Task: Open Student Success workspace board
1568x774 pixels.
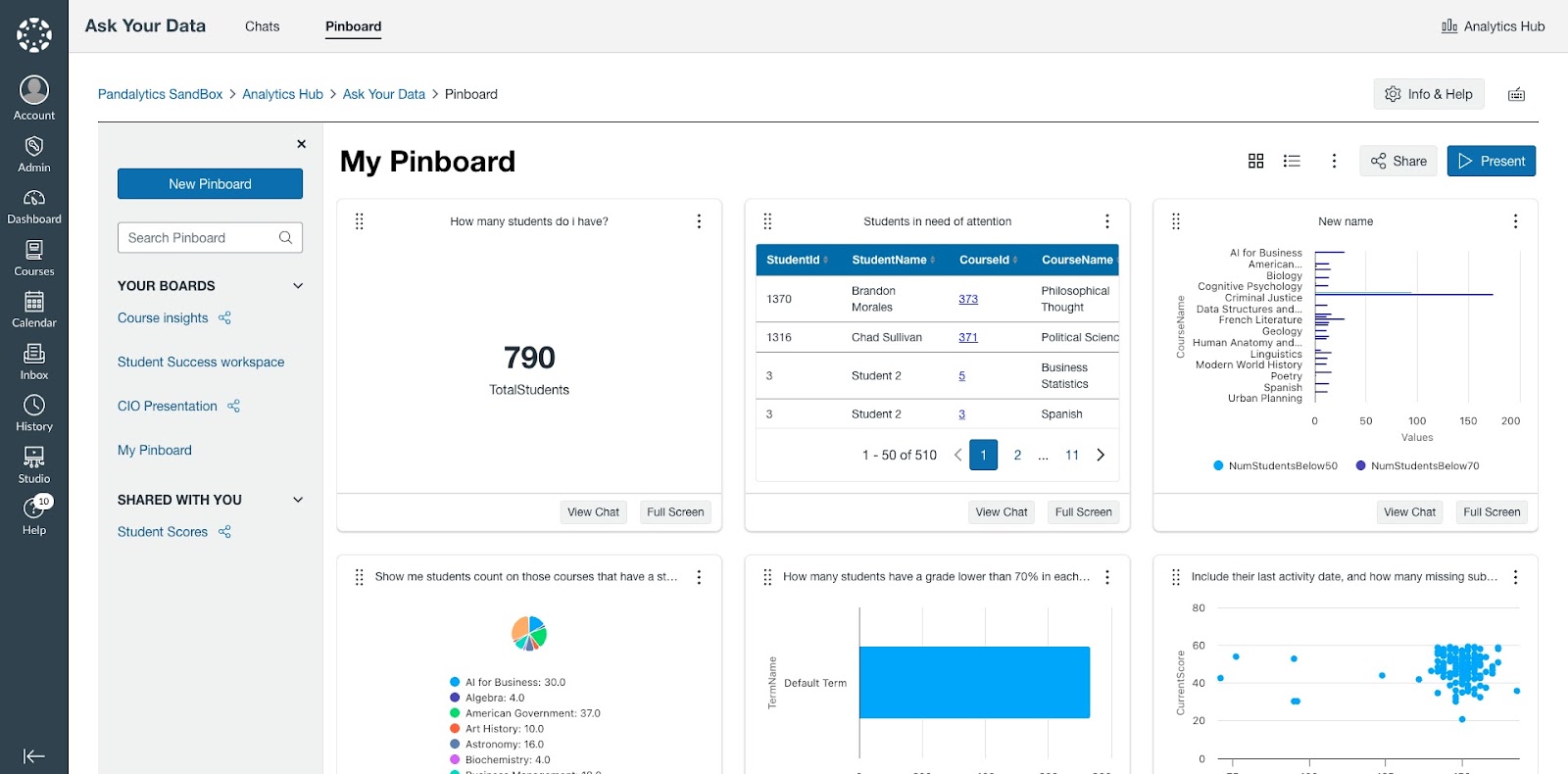Action: pyautogui.click(x=201, y=362)
